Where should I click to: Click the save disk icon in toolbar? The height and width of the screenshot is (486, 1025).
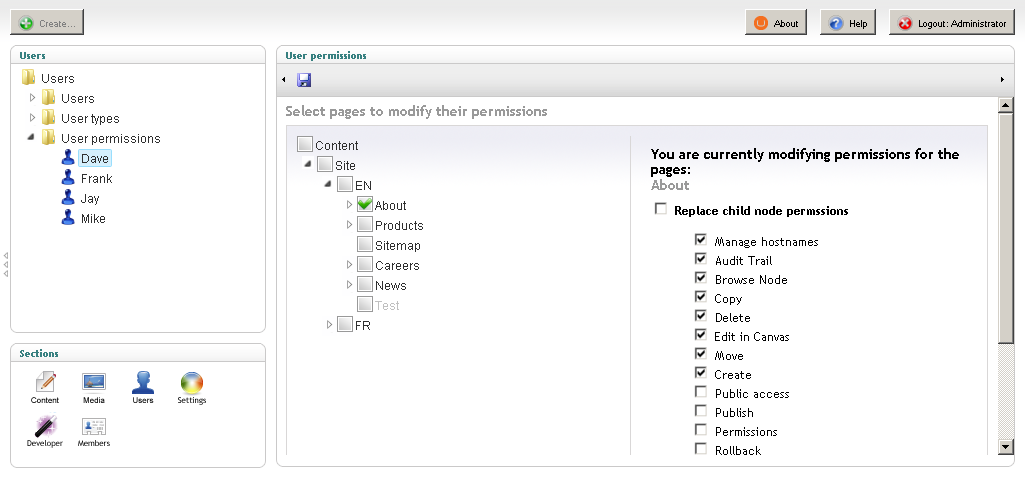tap(304, 80)
